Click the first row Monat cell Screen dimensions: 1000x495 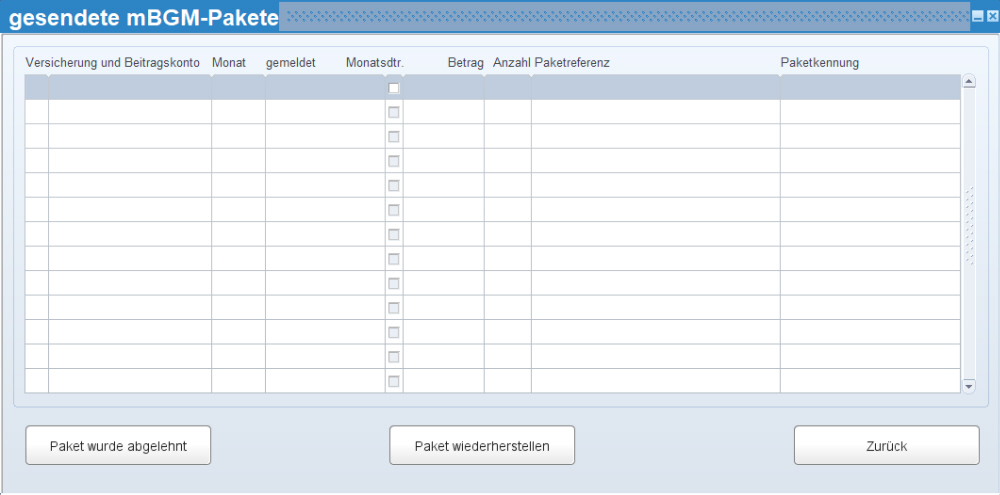click(239, 87)
